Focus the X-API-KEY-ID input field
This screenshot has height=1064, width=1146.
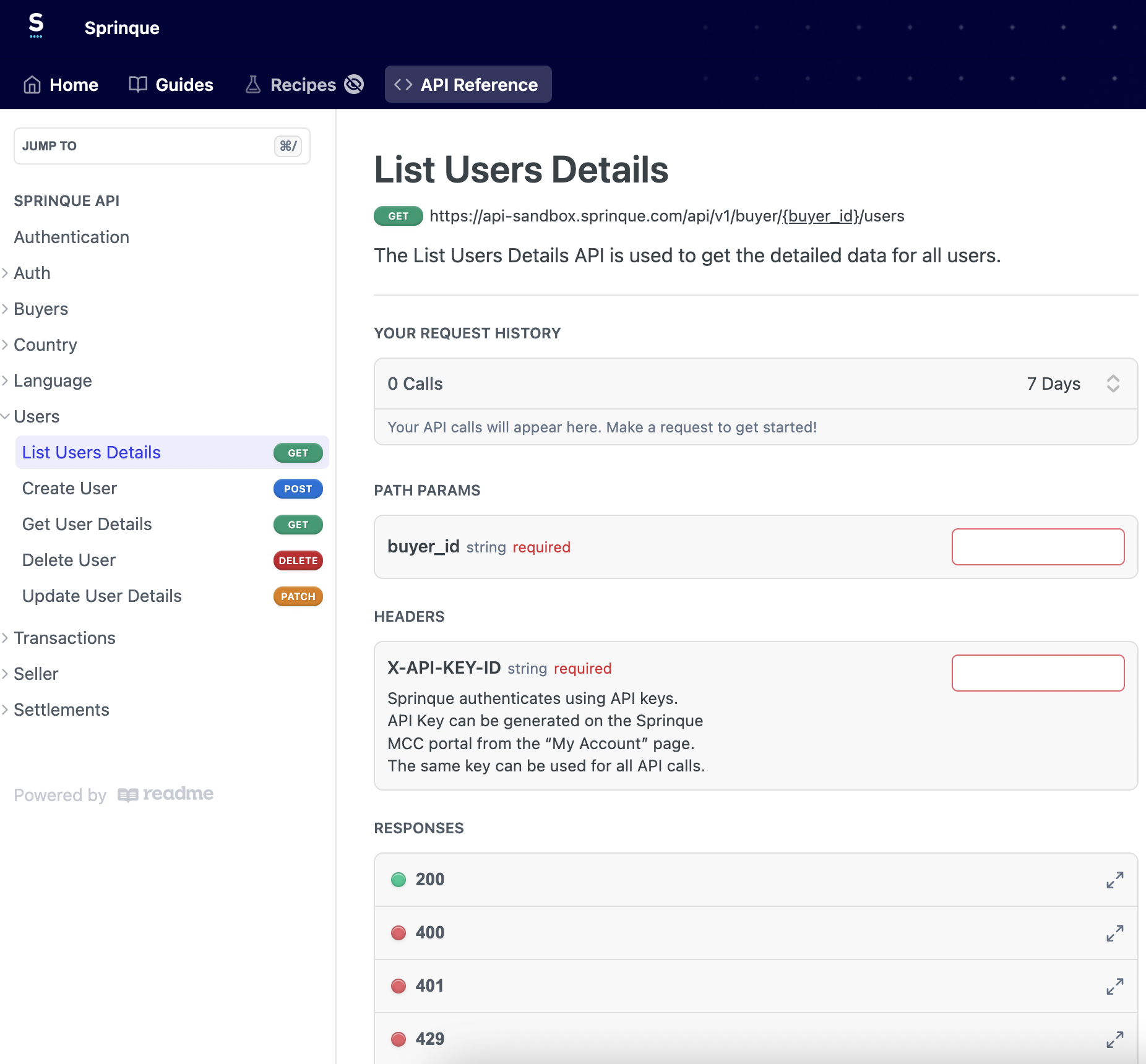pos(1038,673)
